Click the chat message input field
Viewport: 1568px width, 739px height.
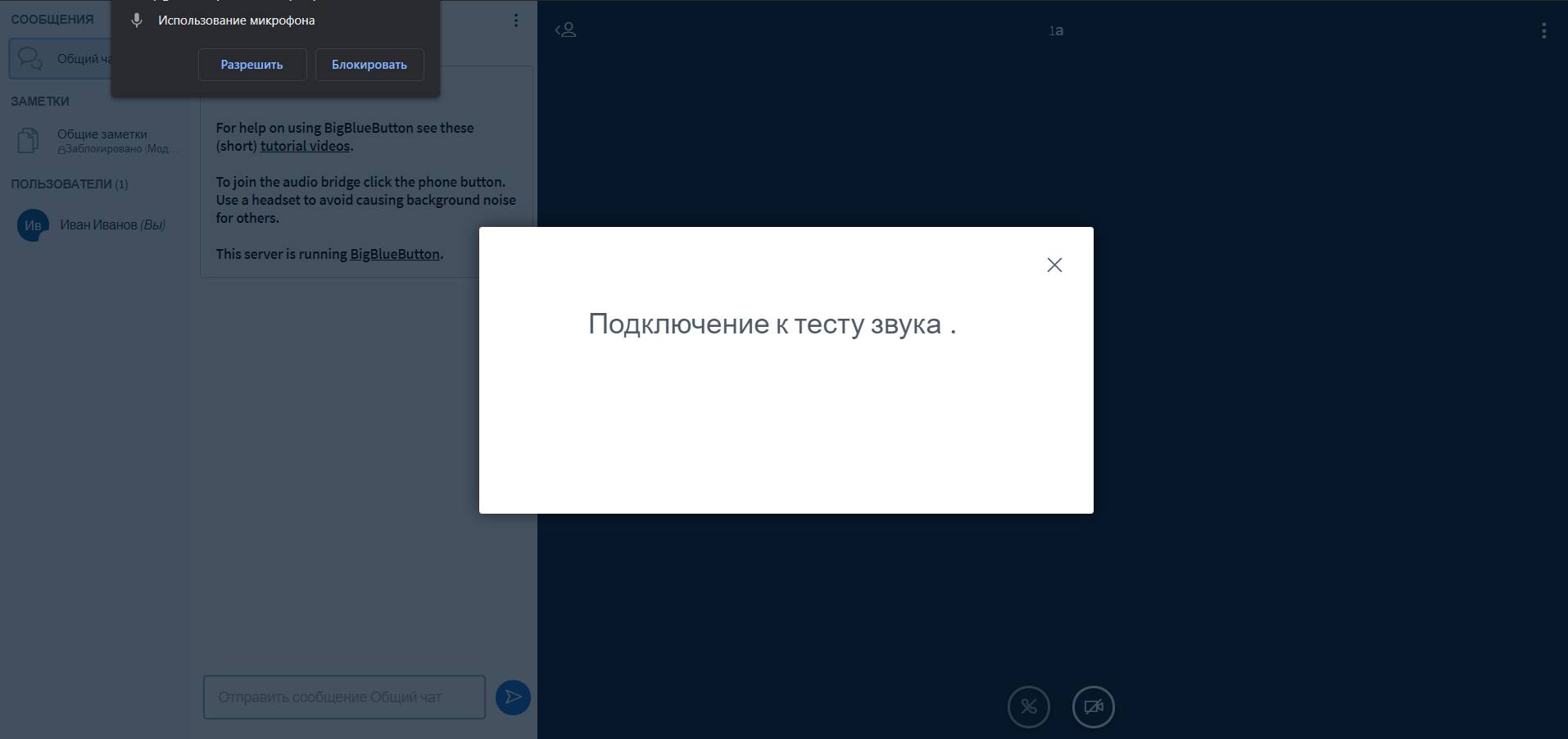point(344,697)
